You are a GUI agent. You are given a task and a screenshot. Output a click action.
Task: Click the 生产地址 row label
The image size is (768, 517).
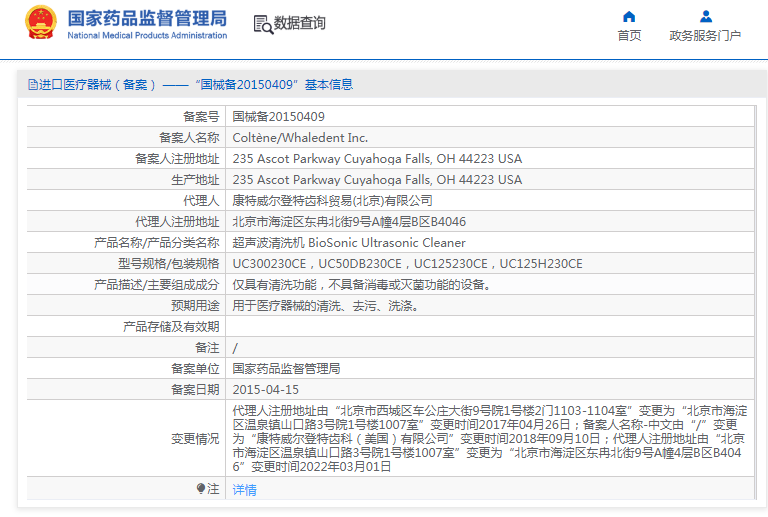pos(195,180)
